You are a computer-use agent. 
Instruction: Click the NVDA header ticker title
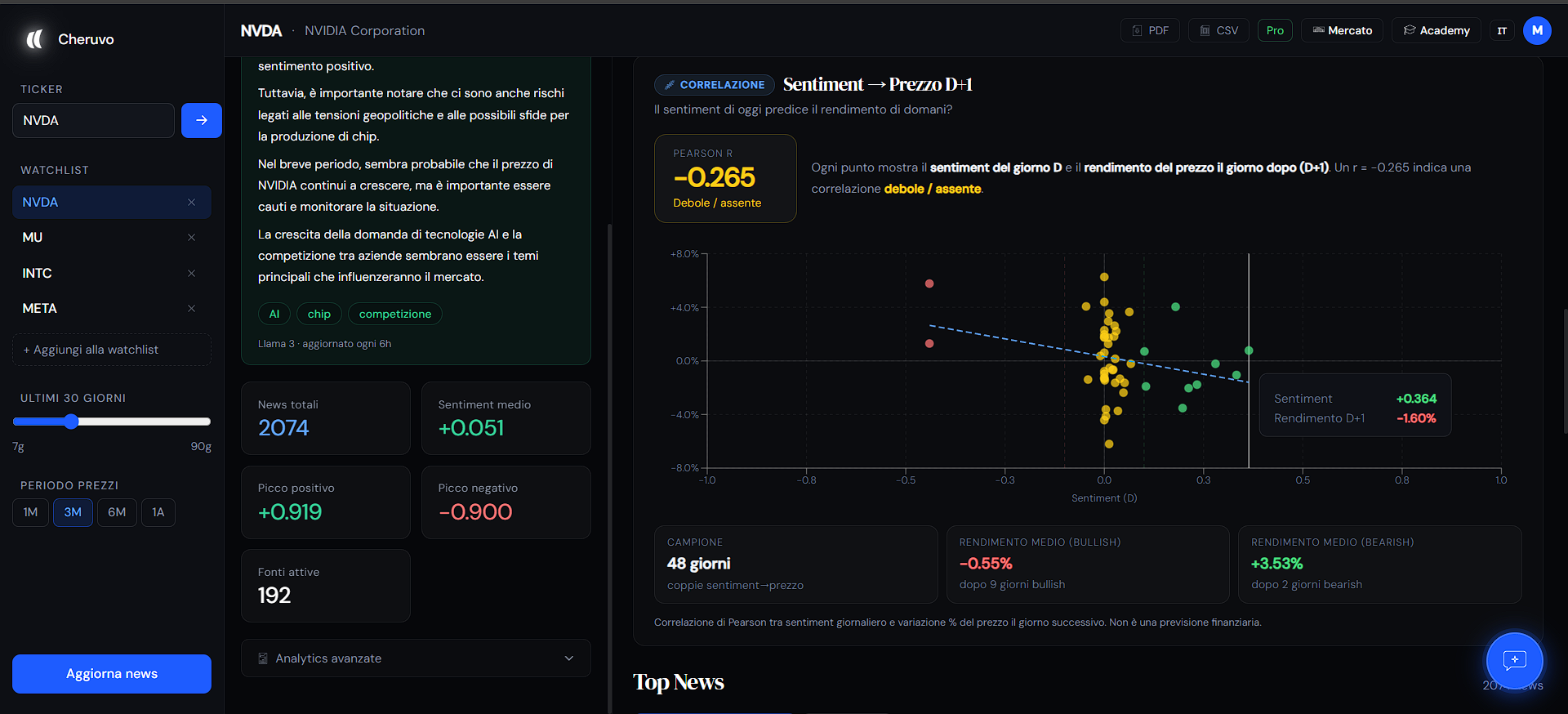(x=261, y=31)
